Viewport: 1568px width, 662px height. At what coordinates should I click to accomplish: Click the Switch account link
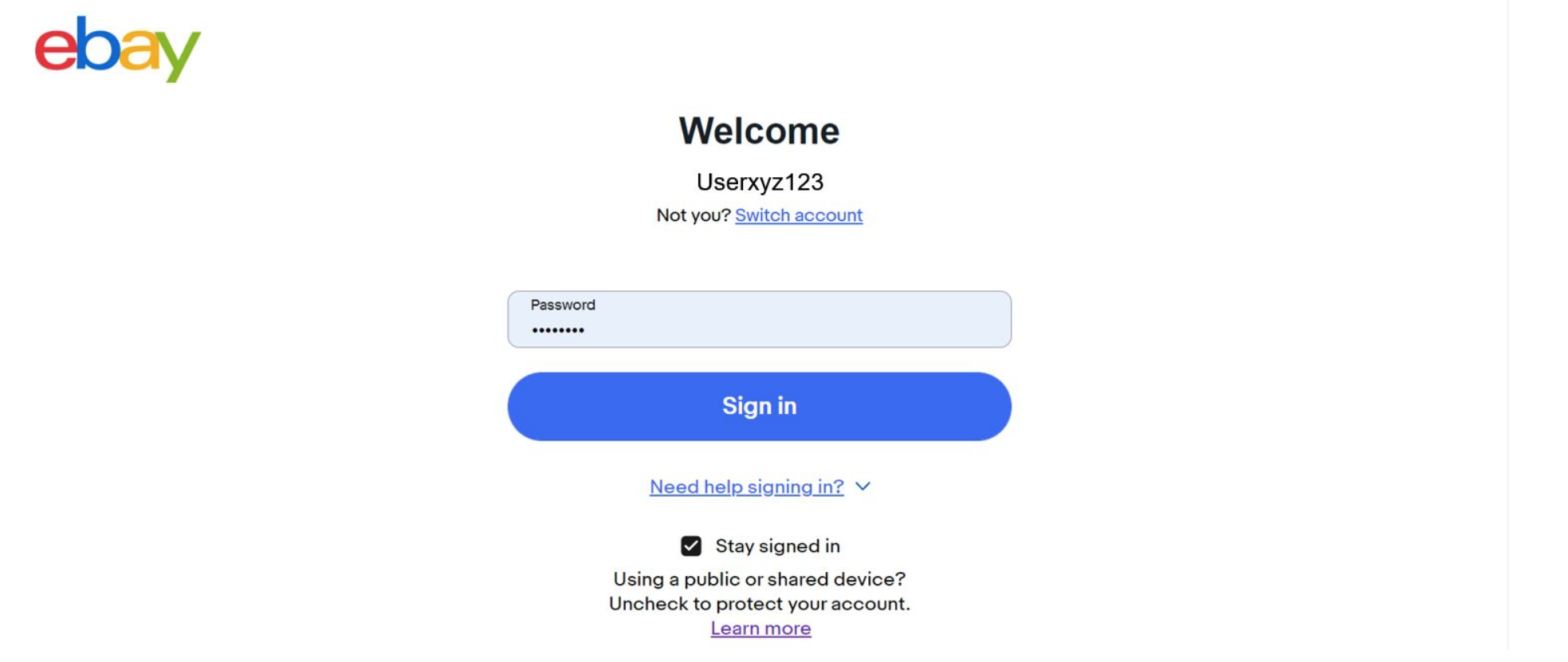click(x=799, y=215)
